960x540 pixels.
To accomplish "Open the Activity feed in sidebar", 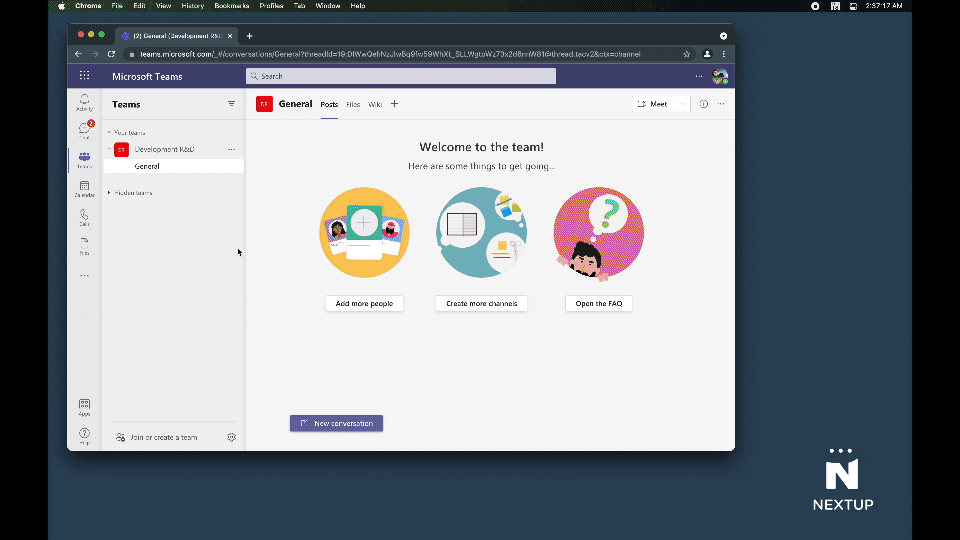I will (x=84, y=102).
